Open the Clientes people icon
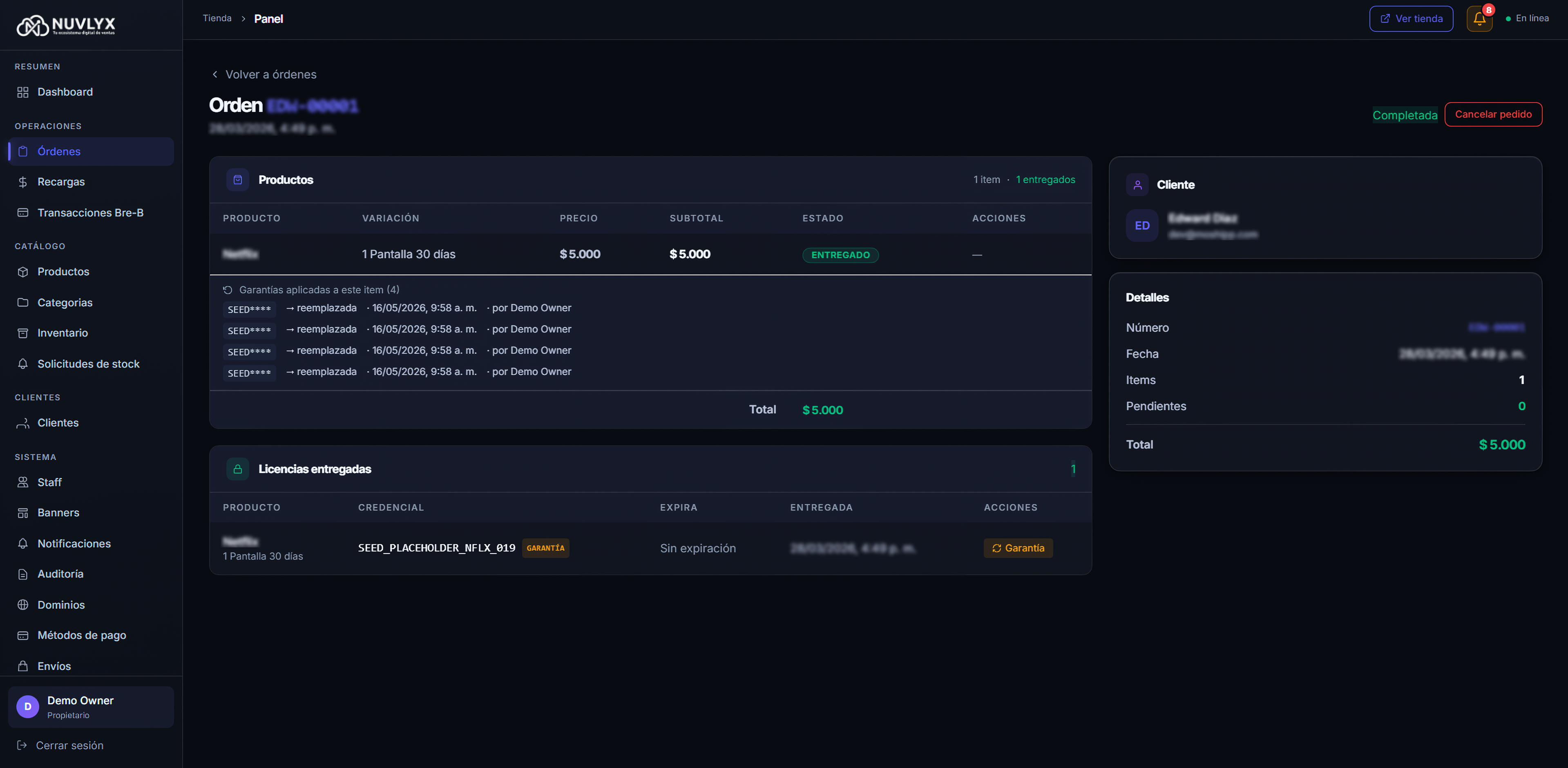The height and width of the screenshot is (768, 1568). (x=22, y=423)
